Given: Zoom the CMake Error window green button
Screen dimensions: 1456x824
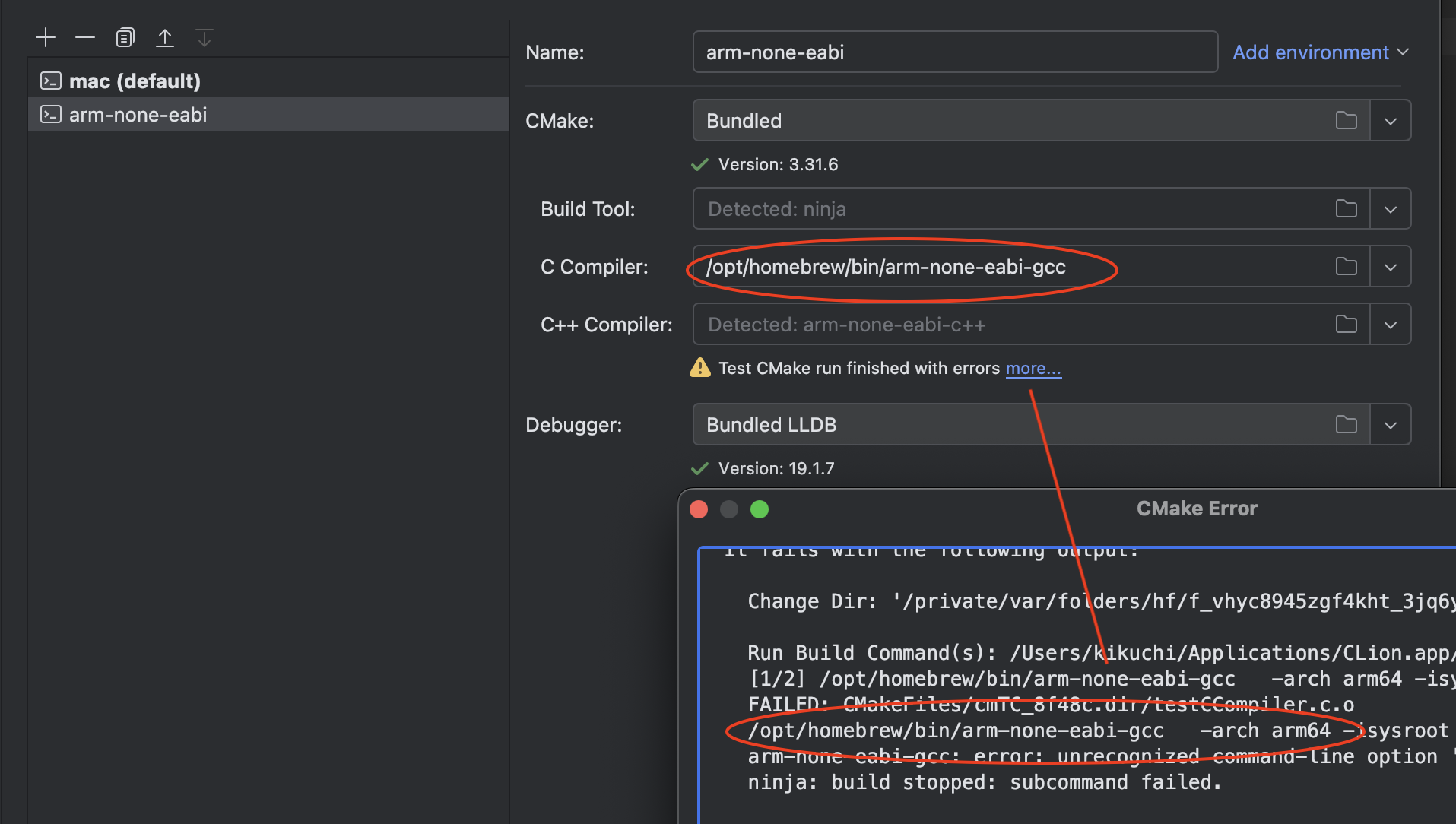Looking at the screenshot, I should pyautogui.click(x=760, y=509).
